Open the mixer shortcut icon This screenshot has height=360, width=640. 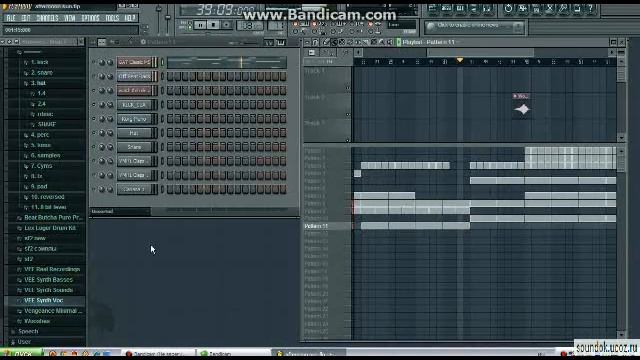(487, 8)
